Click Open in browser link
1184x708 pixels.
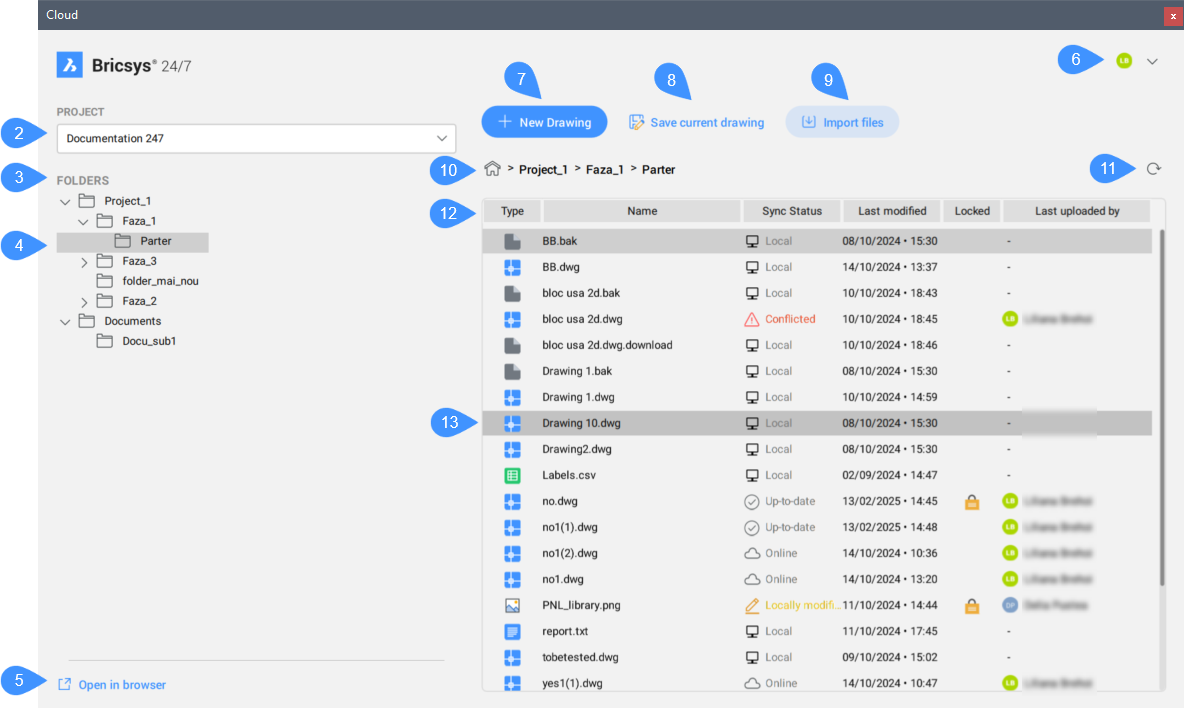click(x=121, y=685)
